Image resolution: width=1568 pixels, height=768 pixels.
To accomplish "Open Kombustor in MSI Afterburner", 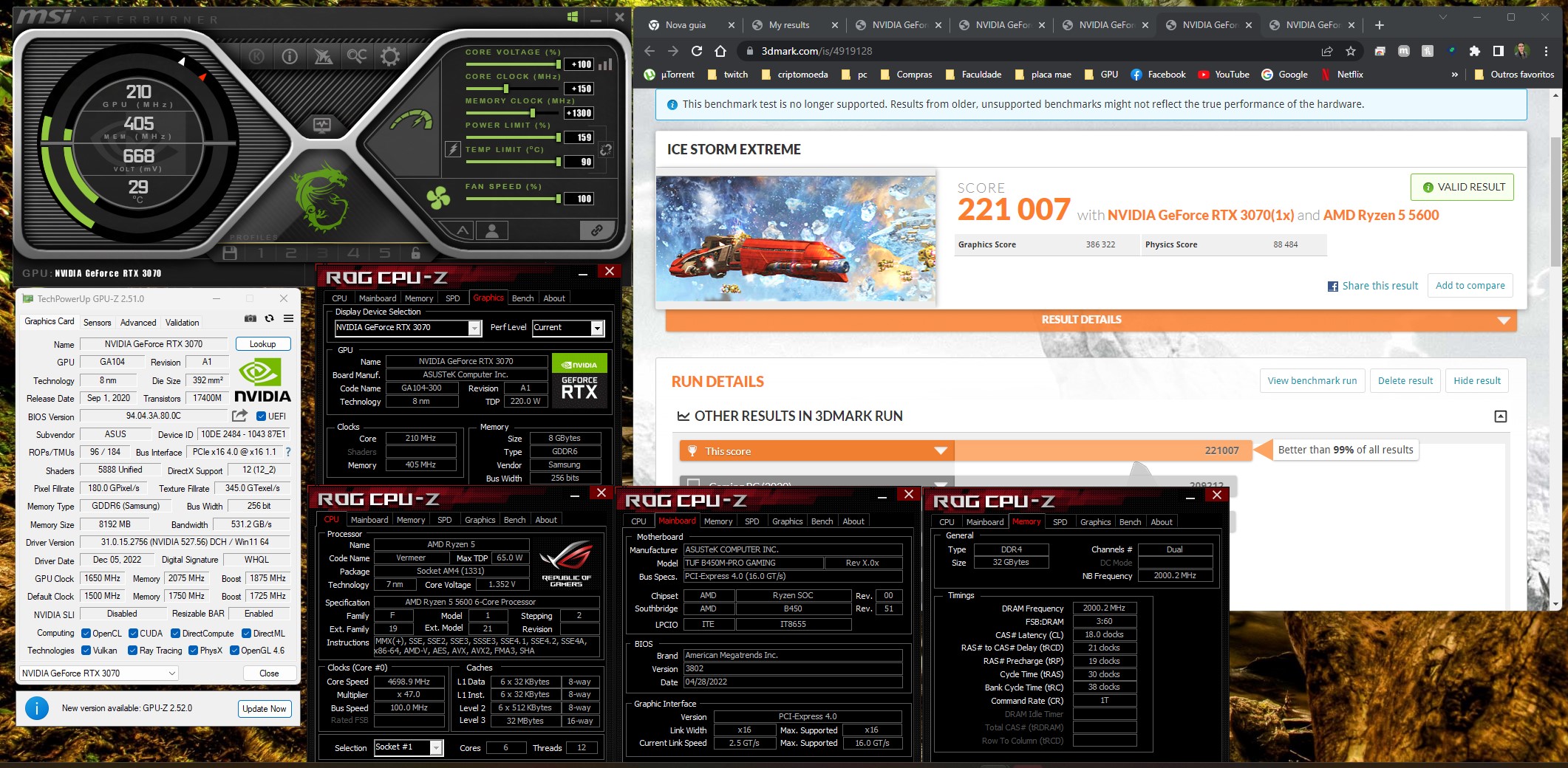I will [256, 56].
